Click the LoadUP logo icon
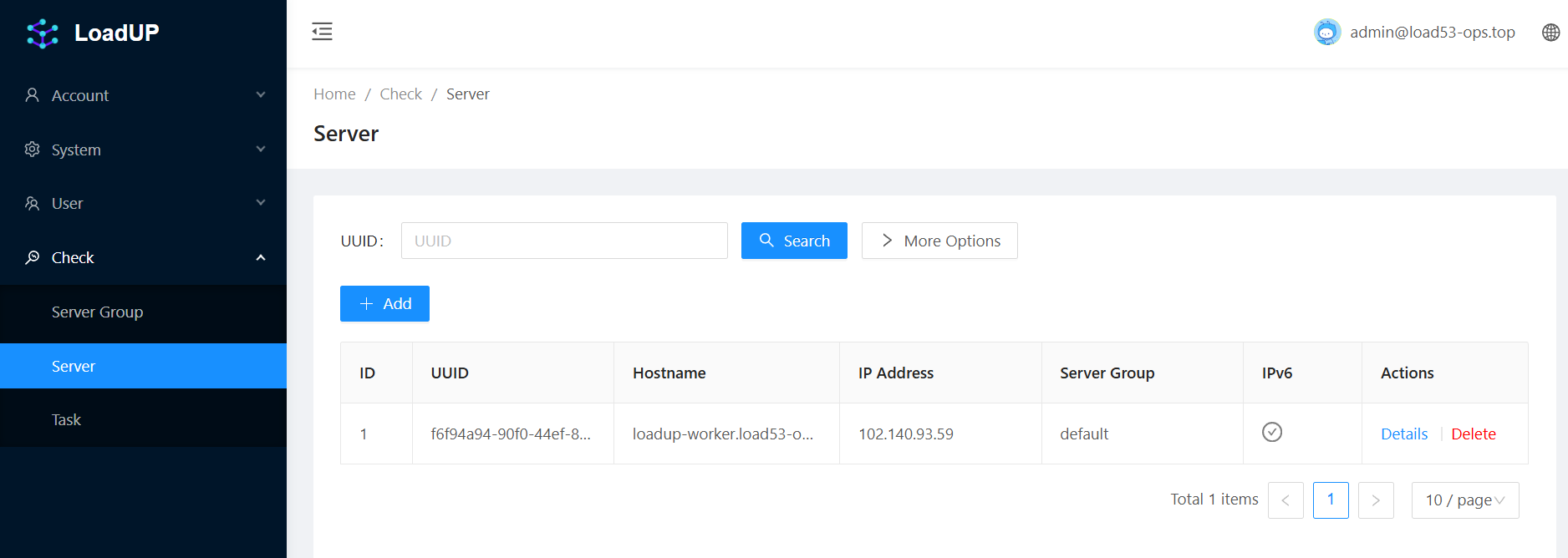Image resolution: width=1568 pixels, height=558 pixels. click(x=42, y=33)
